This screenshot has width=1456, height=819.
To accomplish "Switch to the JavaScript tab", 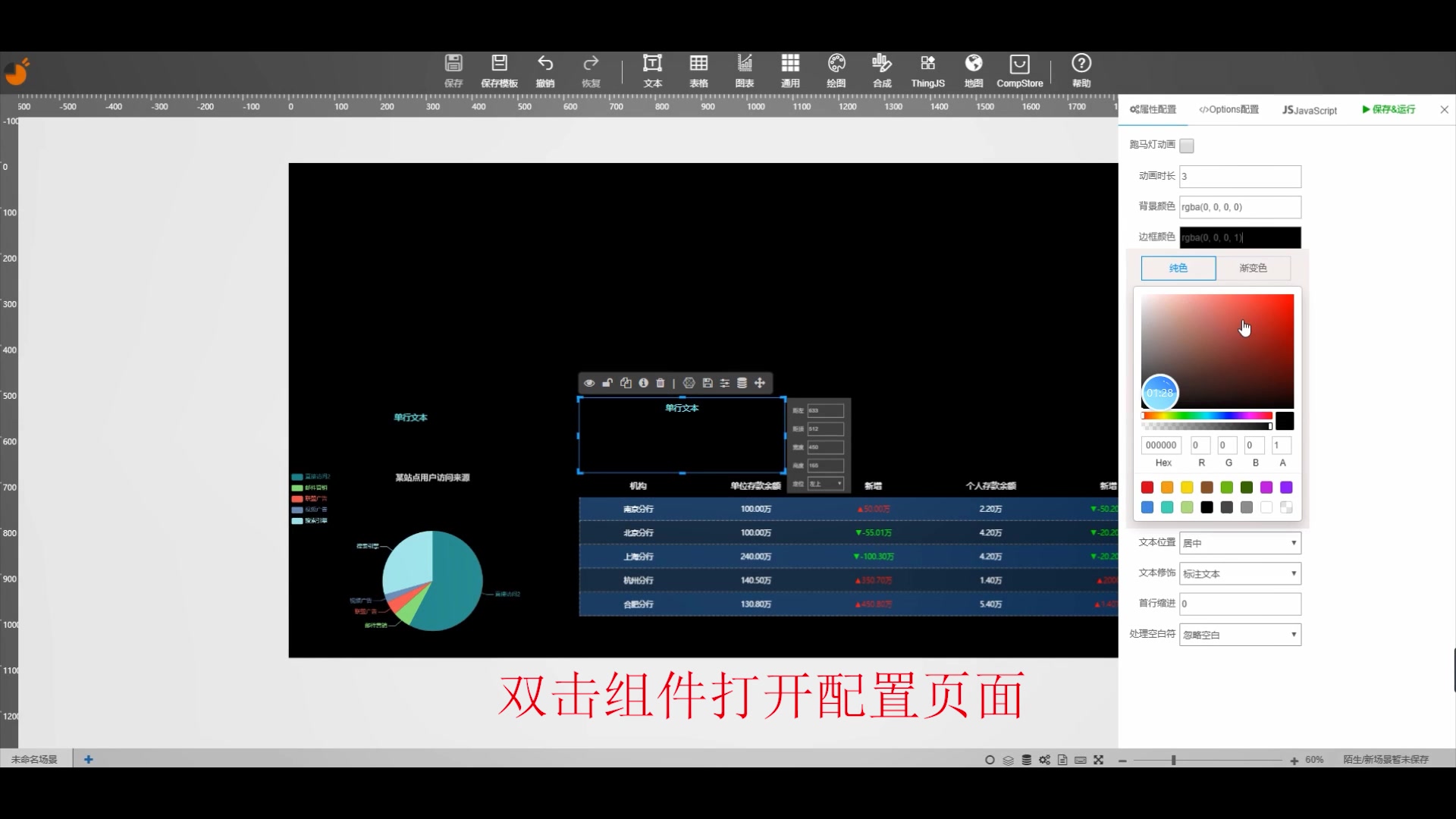I will click(x=1308, y=109).
